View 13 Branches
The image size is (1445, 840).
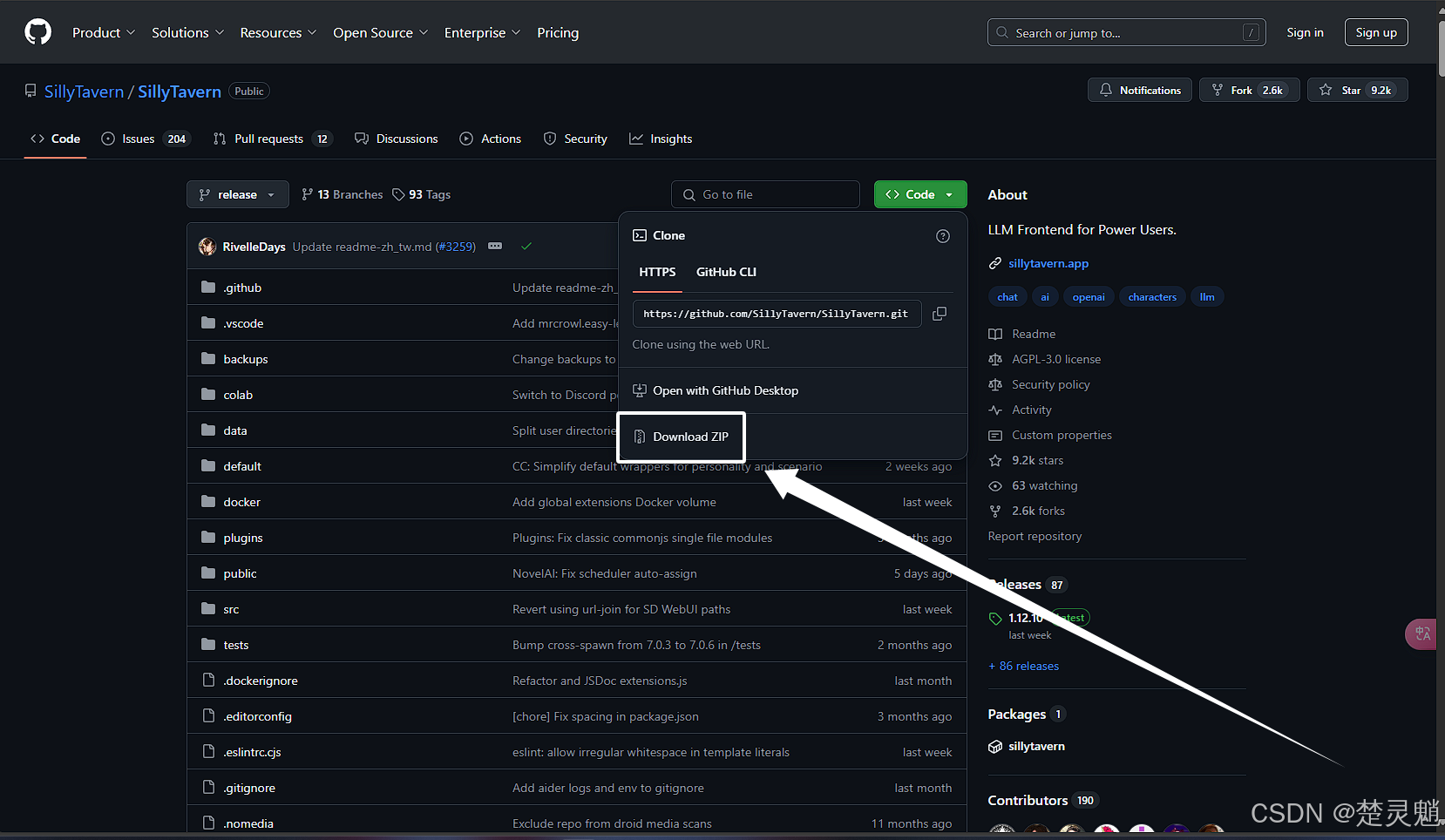(342, 194)
